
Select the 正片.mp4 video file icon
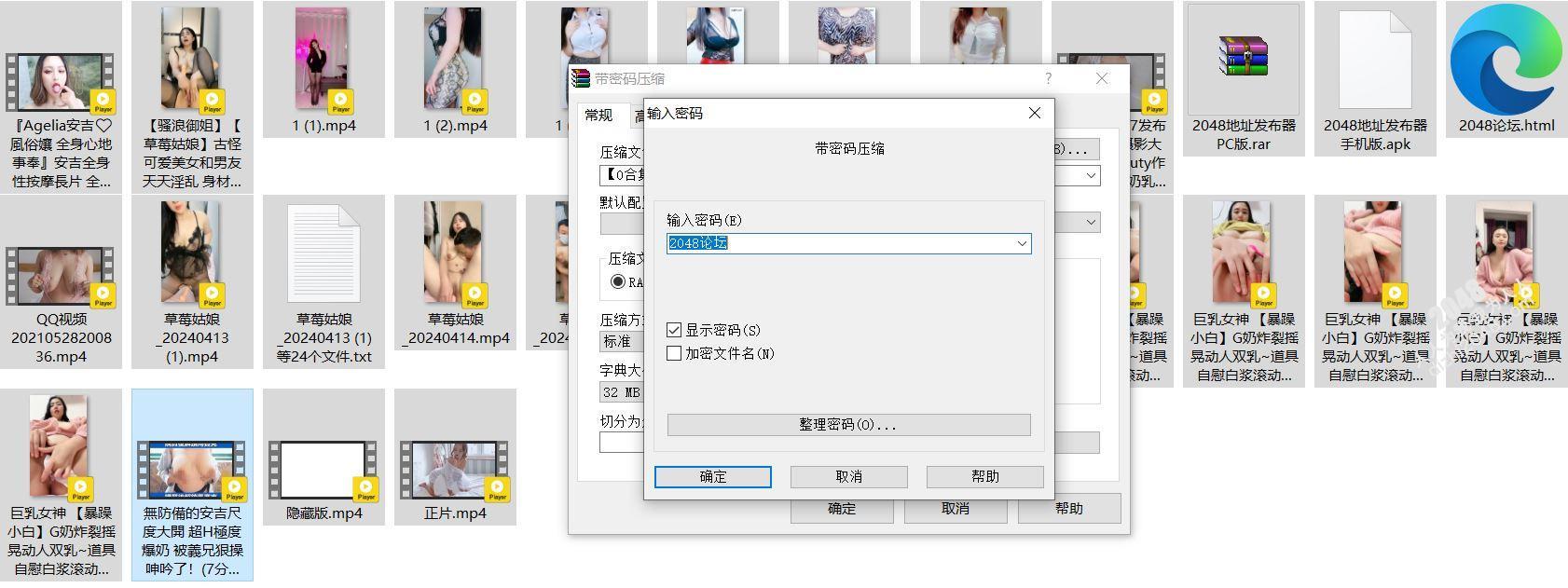[x=455, y=471]
